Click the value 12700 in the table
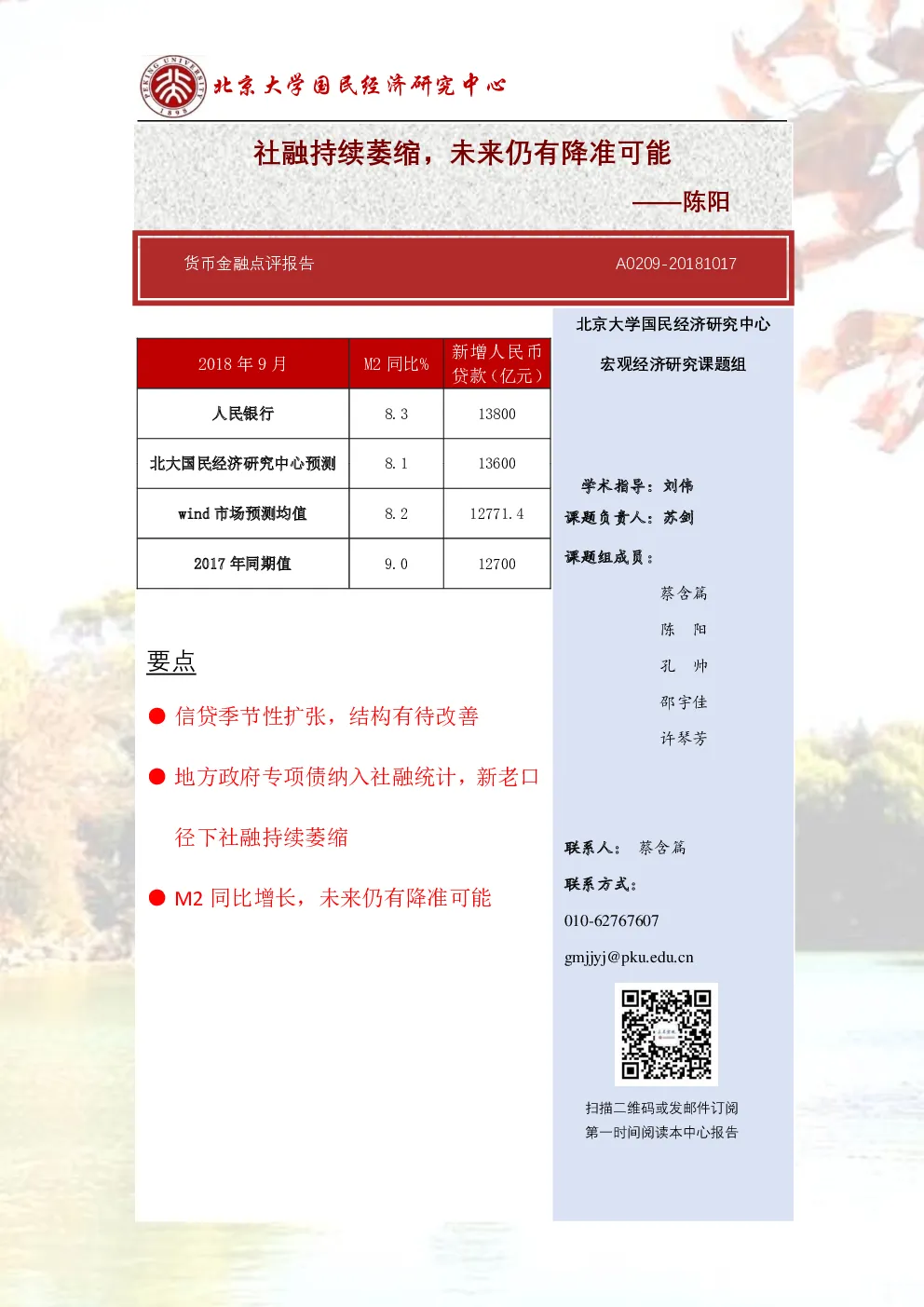 click(496, 564)
